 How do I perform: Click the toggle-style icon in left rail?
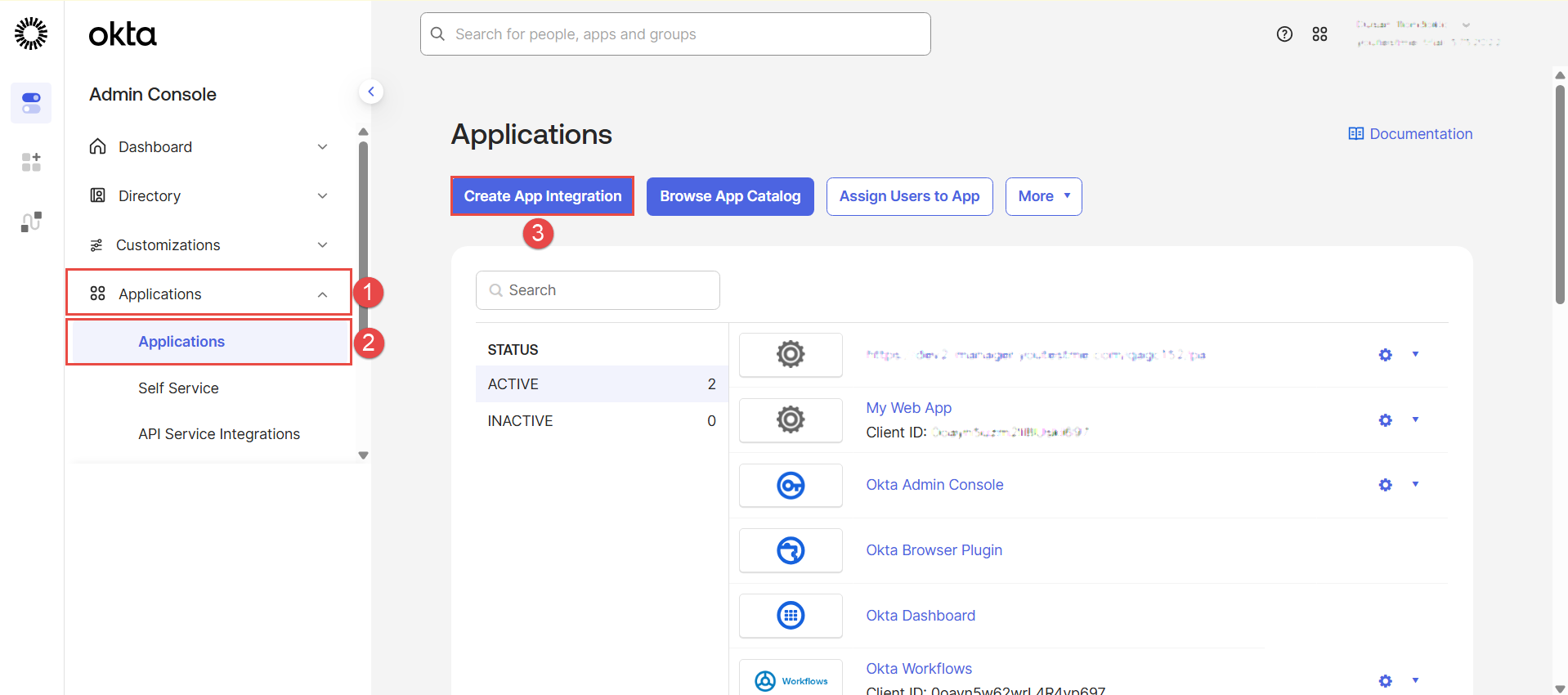[x=31, y=103]
